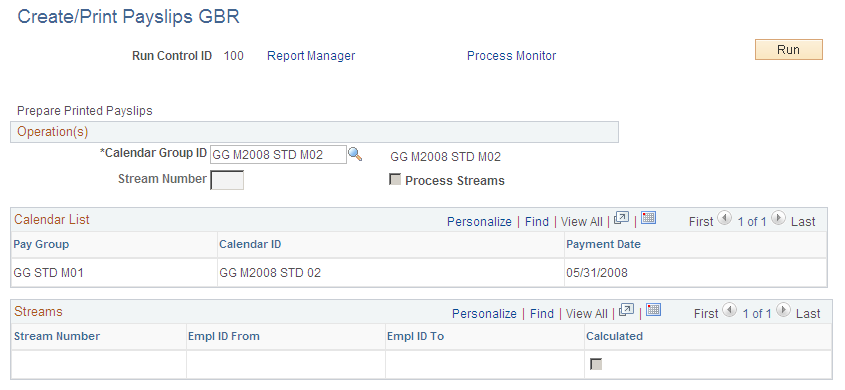The height and width of the screenshot is (390, 845).
Task: Go to Last in Calendar List
Action: [x=803, y=221]
